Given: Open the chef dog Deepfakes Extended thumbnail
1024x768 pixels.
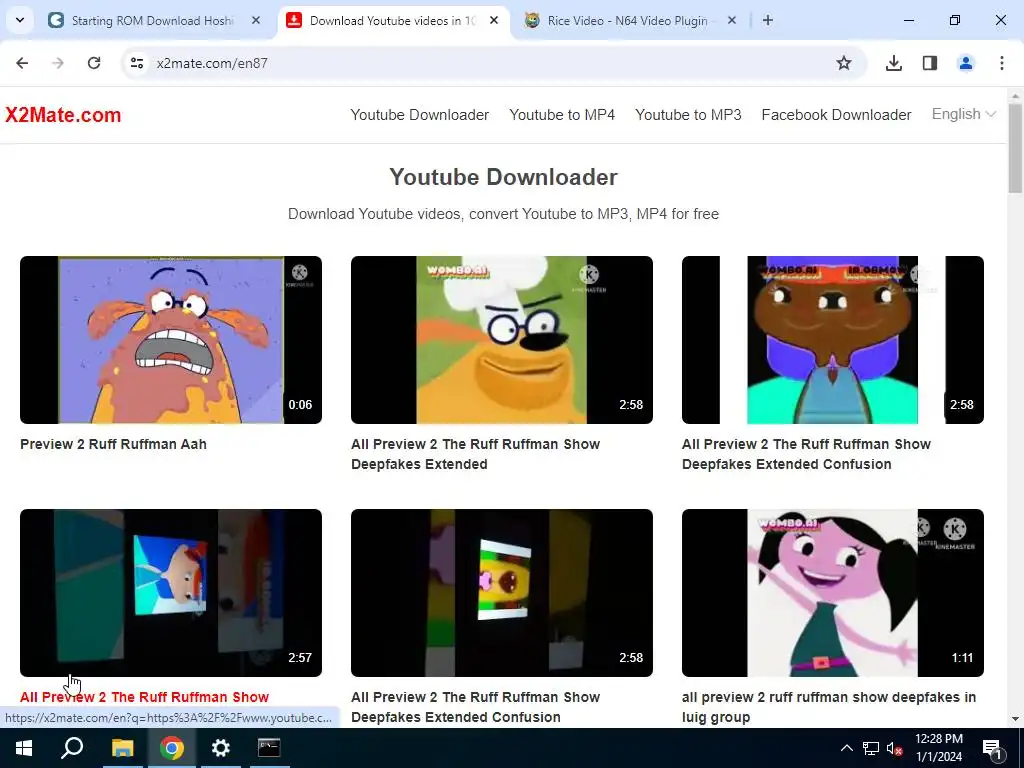Looking at the screenshot, I should [x=502, y=340].
